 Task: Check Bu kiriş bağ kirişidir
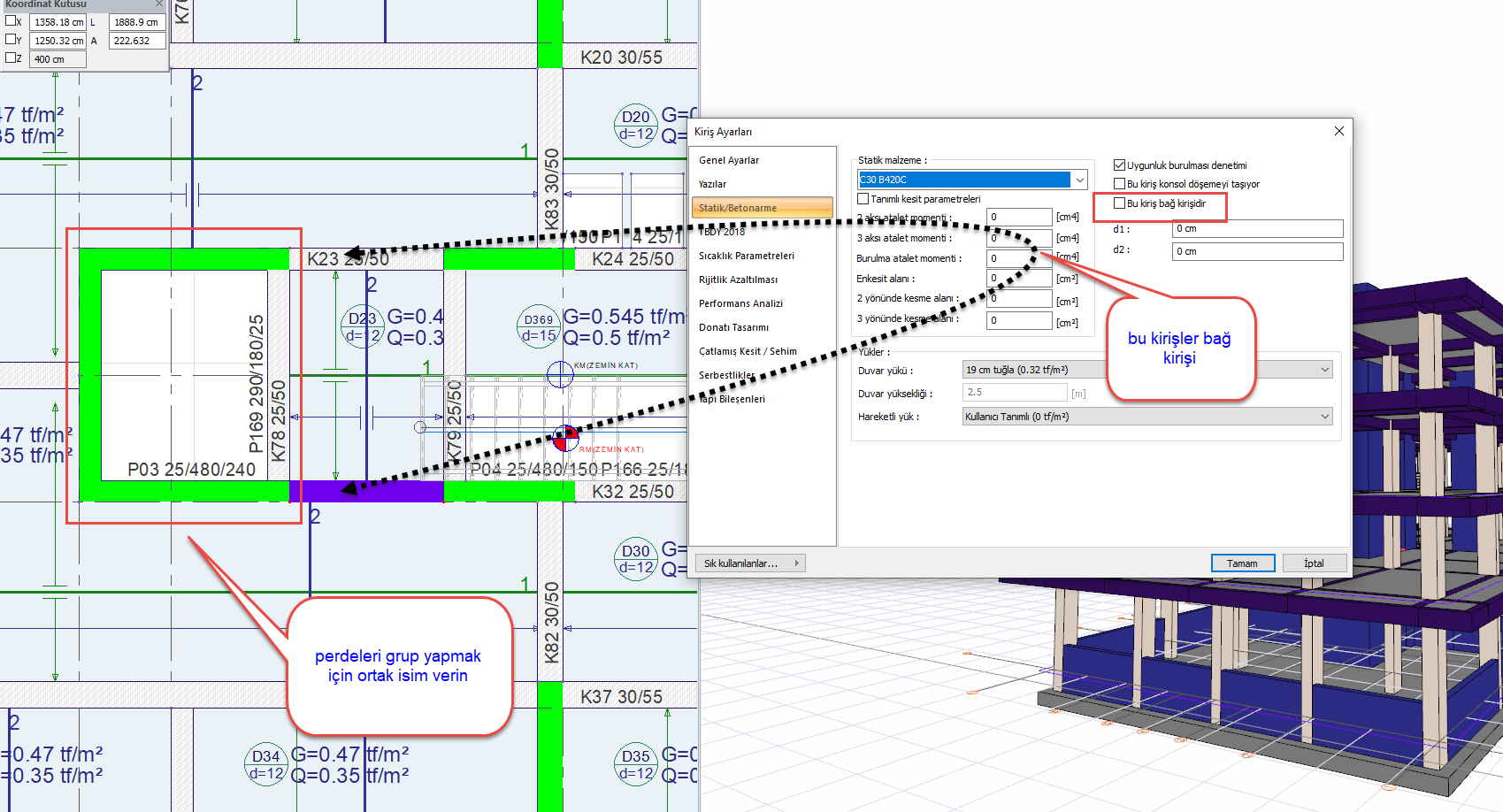1119,203
